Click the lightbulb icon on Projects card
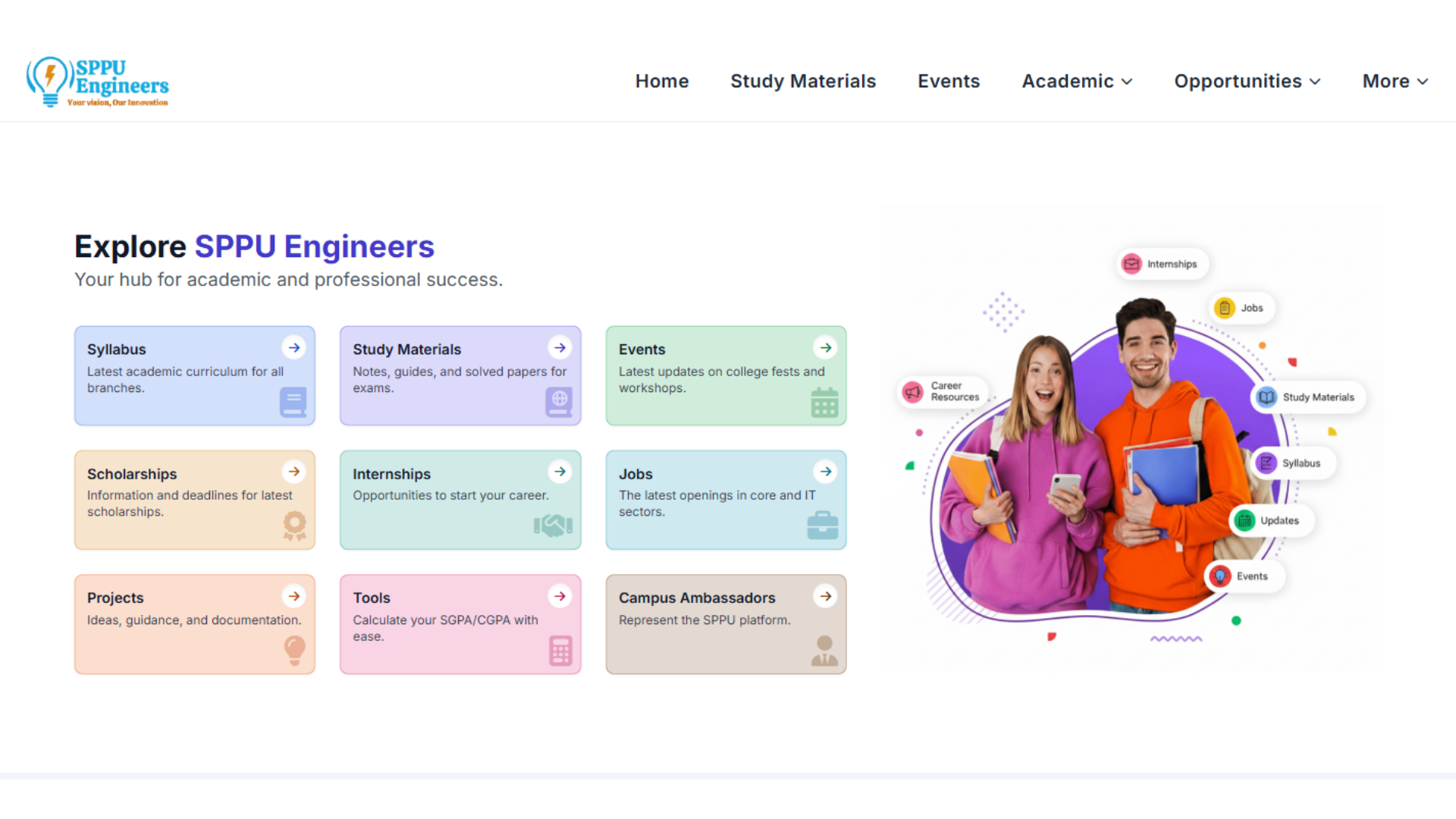 click(x=294, y=651)
